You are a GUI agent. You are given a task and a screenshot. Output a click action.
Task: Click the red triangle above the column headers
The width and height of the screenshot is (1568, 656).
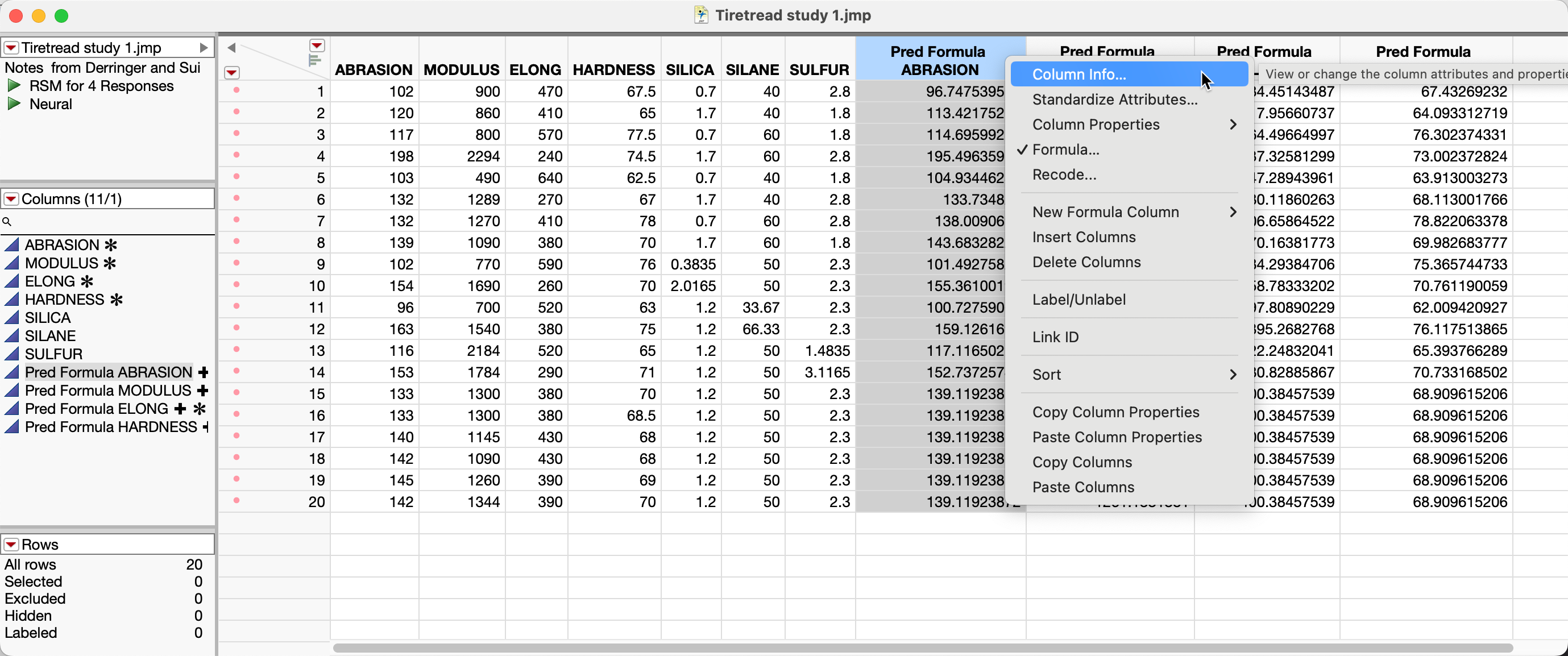coord(317,45)
